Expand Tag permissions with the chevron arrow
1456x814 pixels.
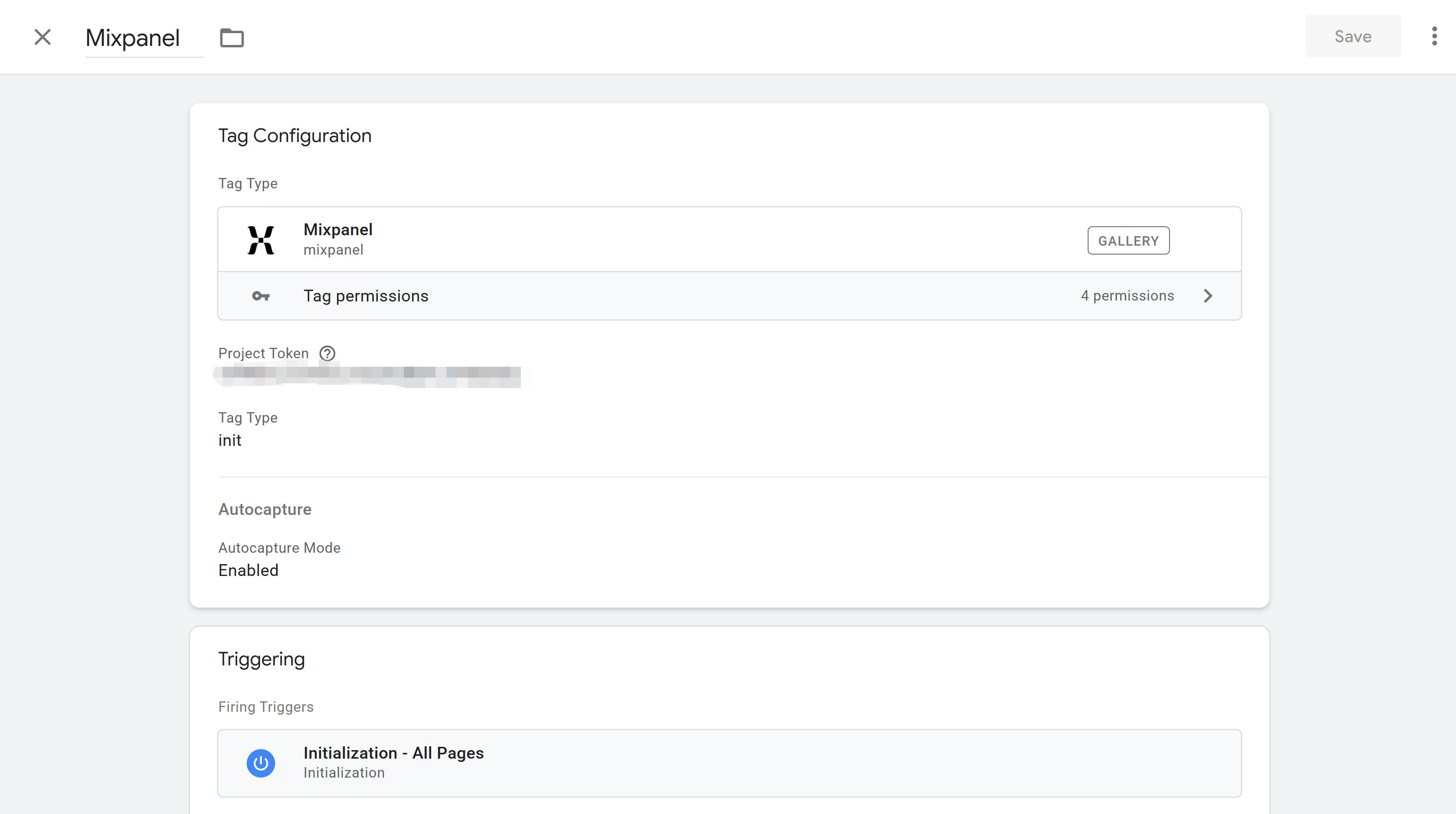pyautogui.click(x=1208, y=296)
